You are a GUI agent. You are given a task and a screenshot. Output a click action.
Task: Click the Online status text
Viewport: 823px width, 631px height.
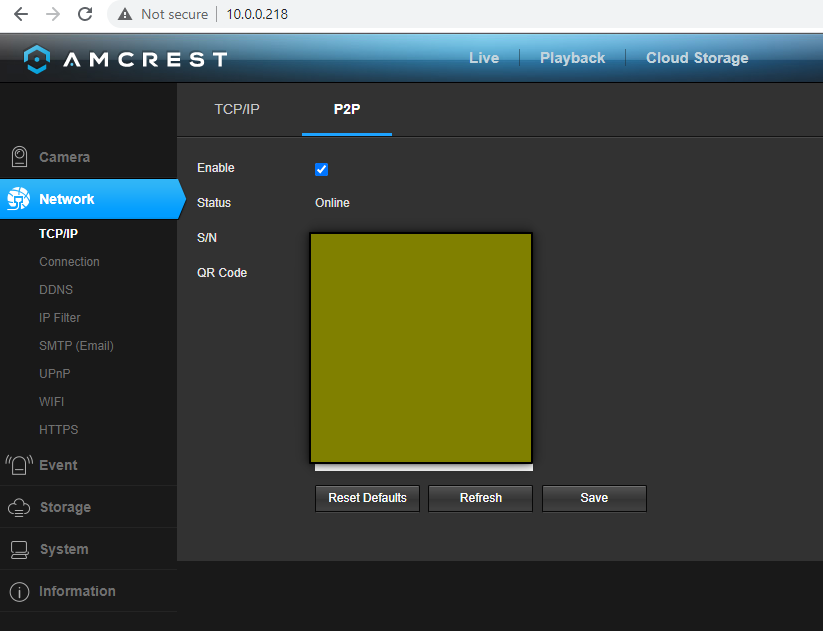(x=332, y=203)
